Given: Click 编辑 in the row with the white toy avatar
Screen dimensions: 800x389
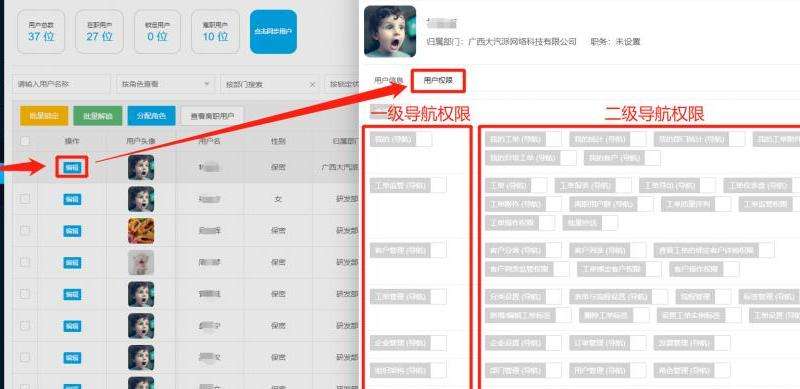Looking at the screenshot, I should [72, 262].
